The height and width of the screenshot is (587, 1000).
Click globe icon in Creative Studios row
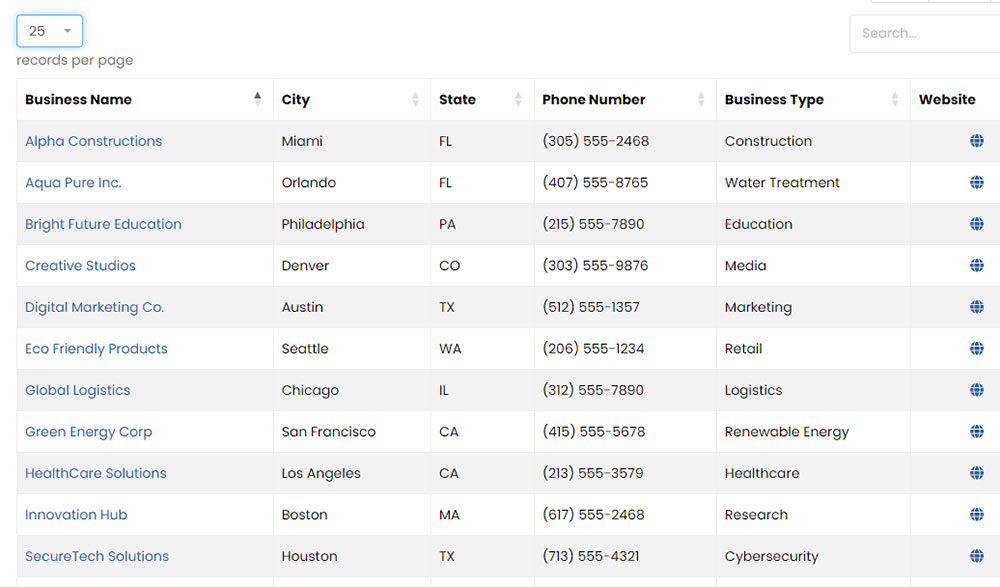pyautogui.click(x=976, y=265)
